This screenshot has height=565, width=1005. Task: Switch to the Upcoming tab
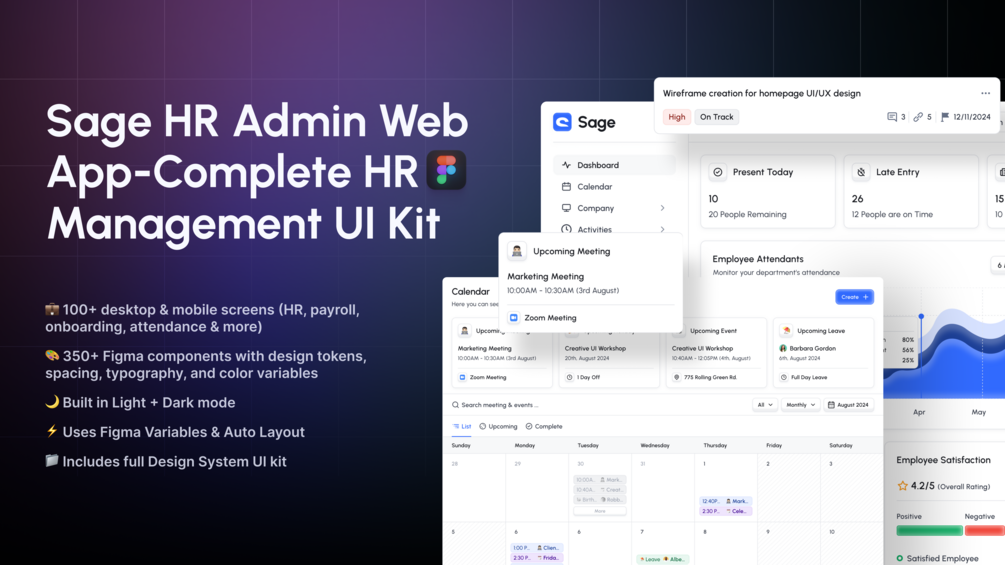coord(498,426)
